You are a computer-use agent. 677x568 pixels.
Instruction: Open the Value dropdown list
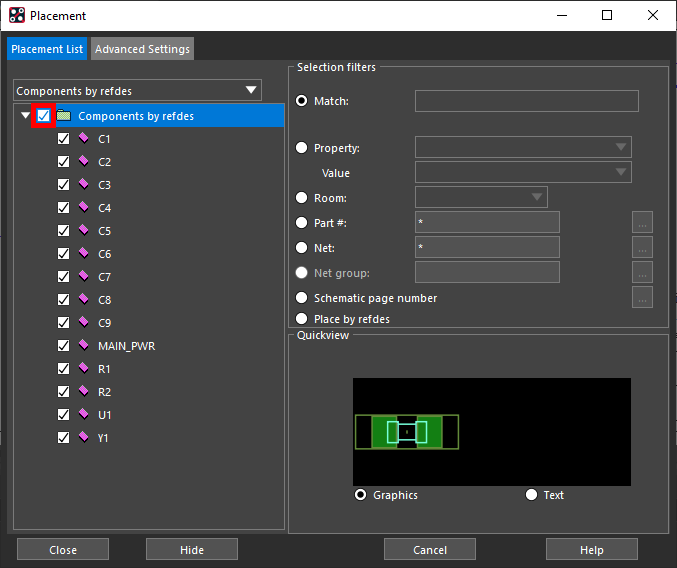tap(523, 172)
